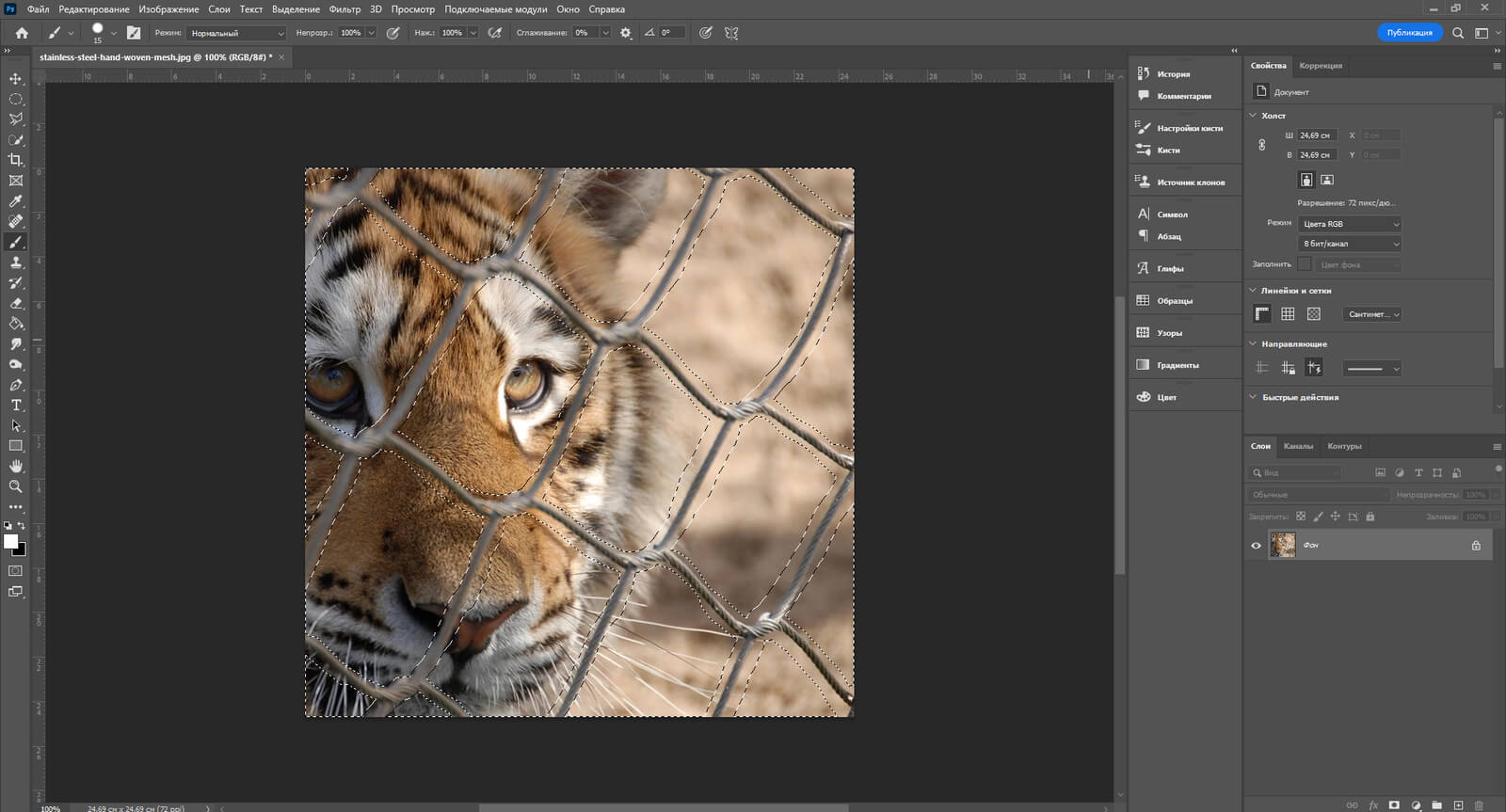1506x812 pixels.
Task: Switch to the Каналы tab
Action: (1298, 446)
